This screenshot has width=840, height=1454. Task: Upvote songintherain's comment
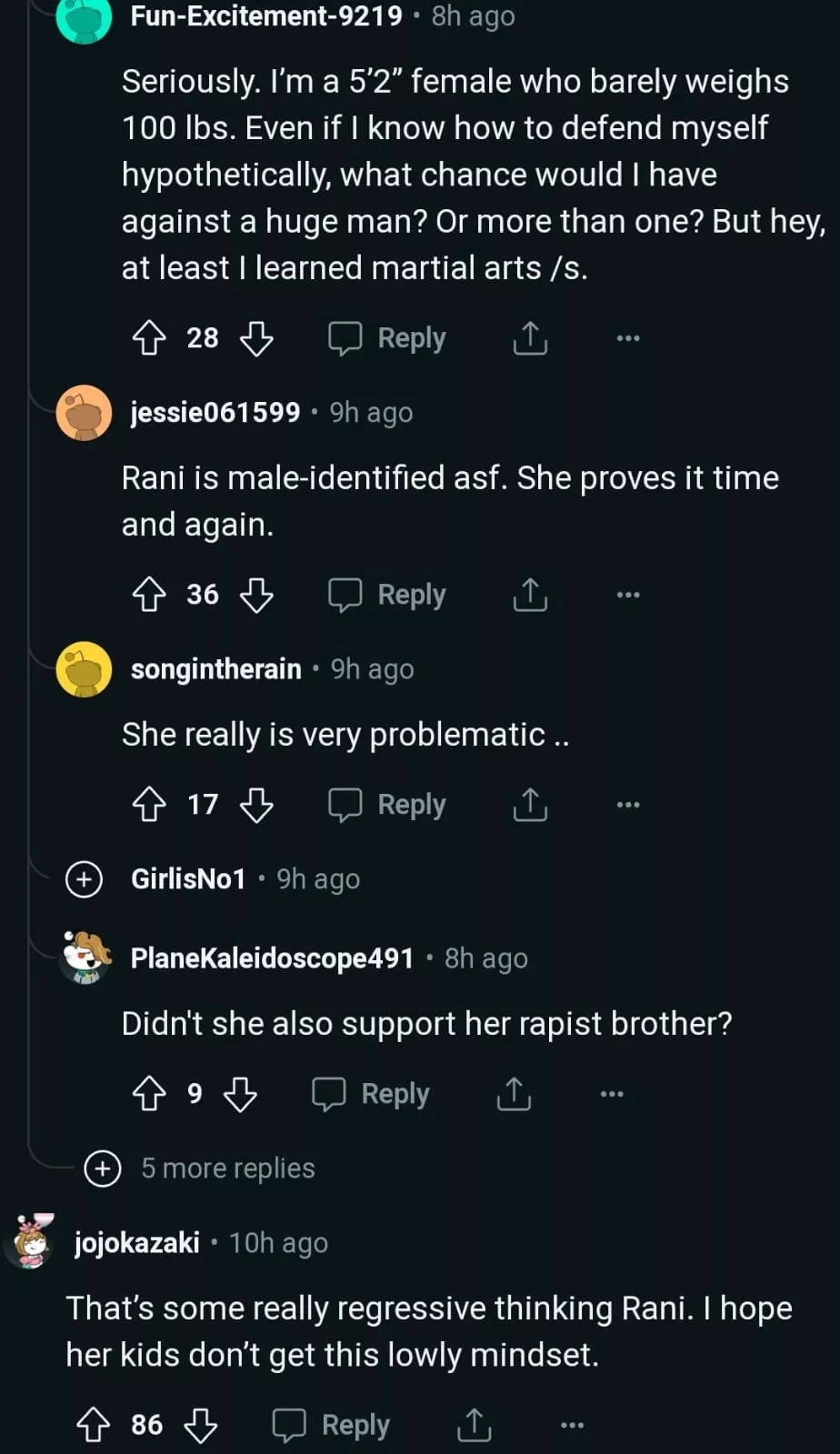pos(149,805)
